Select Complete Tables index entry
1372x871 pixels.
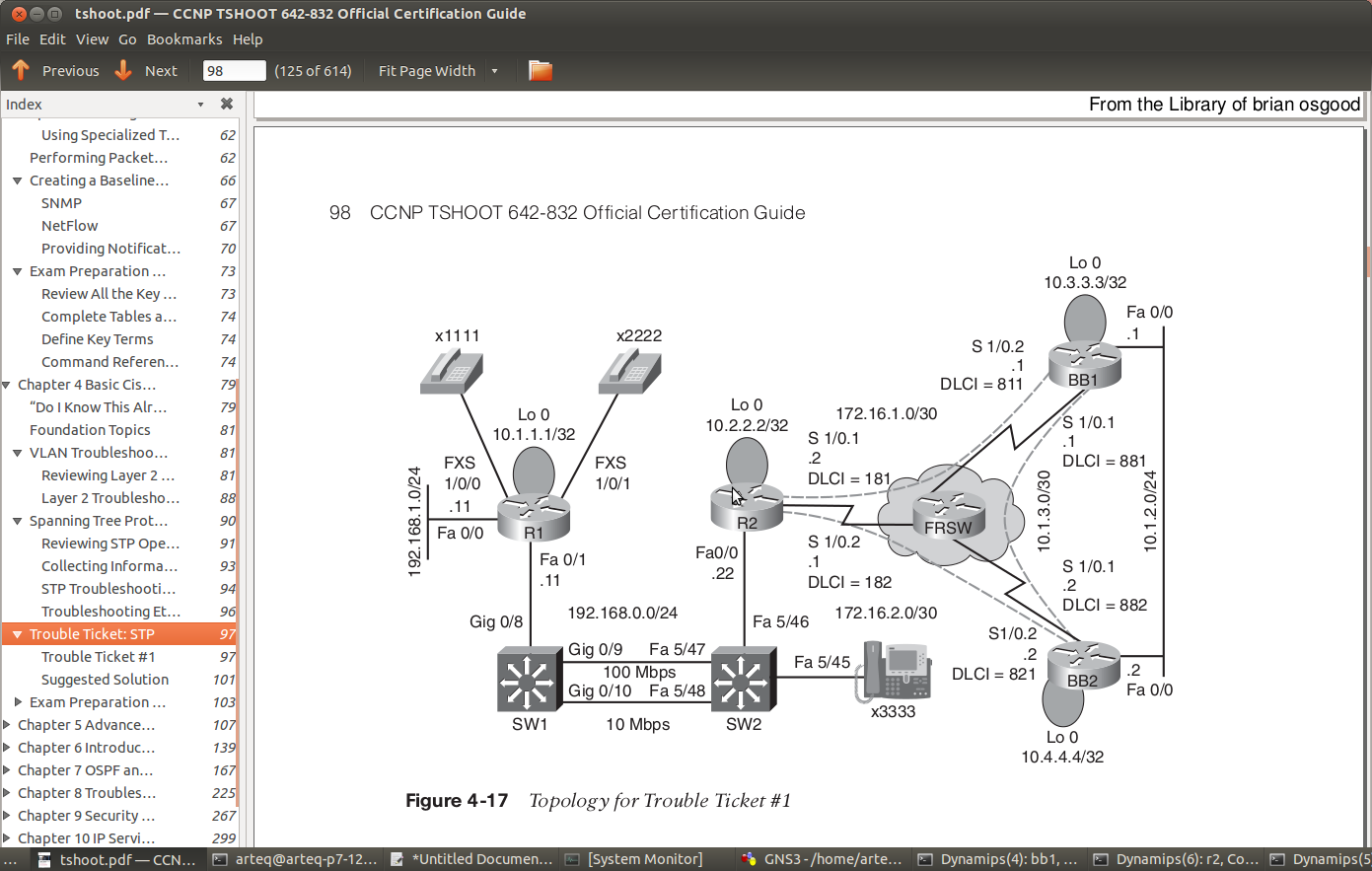pyautogui.click(x=108, y=317)
